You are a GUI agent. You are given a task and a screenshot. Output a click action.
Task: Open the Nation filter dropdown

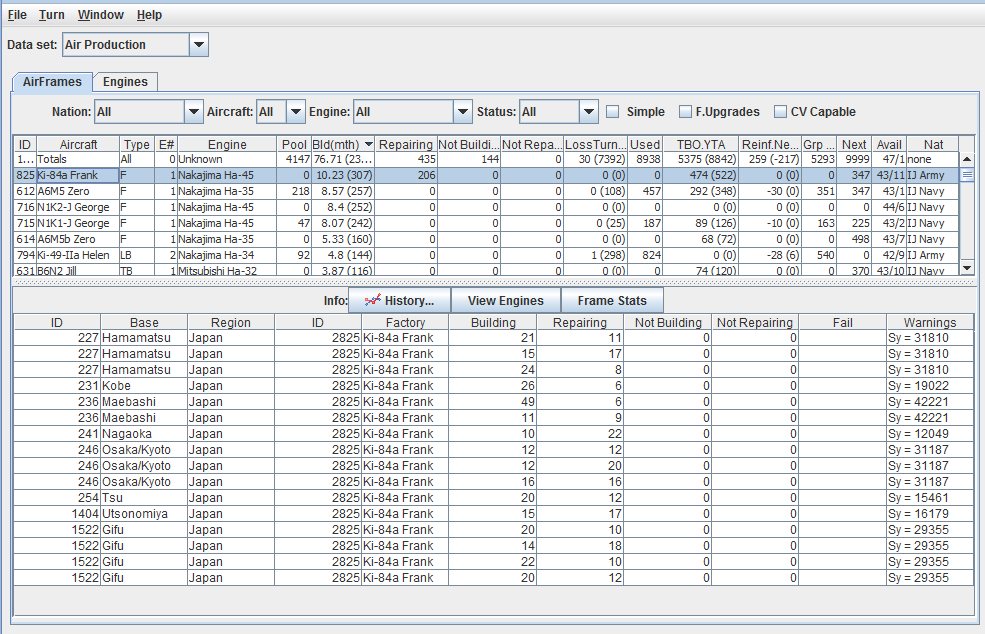(193, 112)
